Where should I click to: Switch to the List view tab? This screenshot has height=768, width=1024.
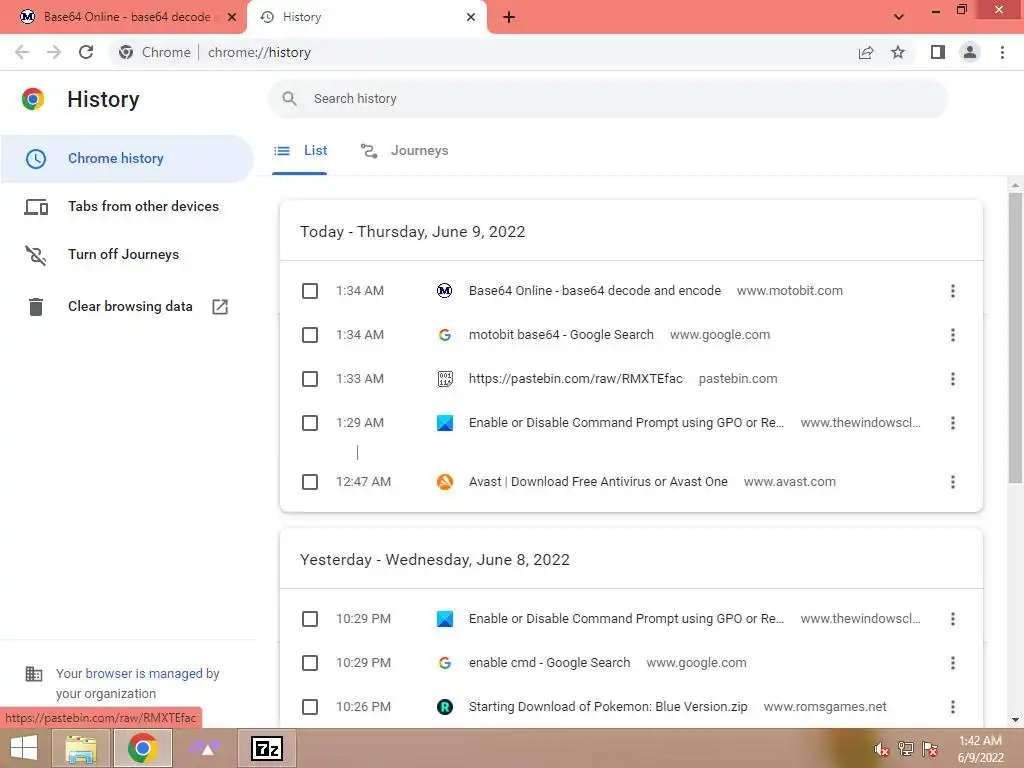[x=300, y=151]
